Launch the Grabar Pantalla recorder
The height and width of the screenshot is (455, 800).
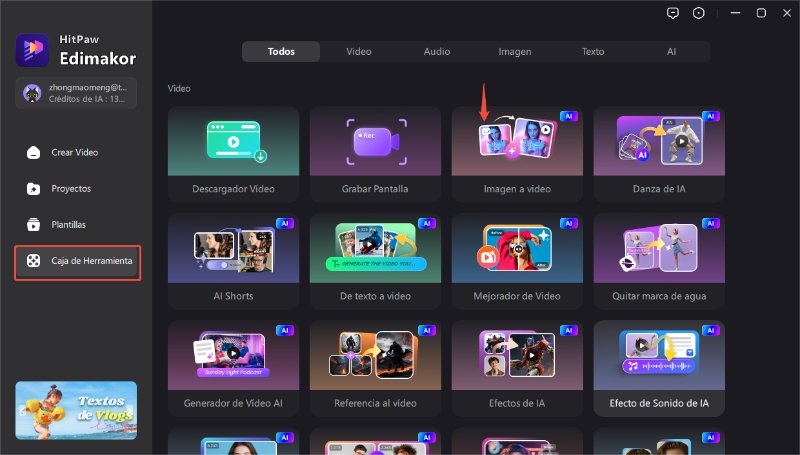click(375, 153)
